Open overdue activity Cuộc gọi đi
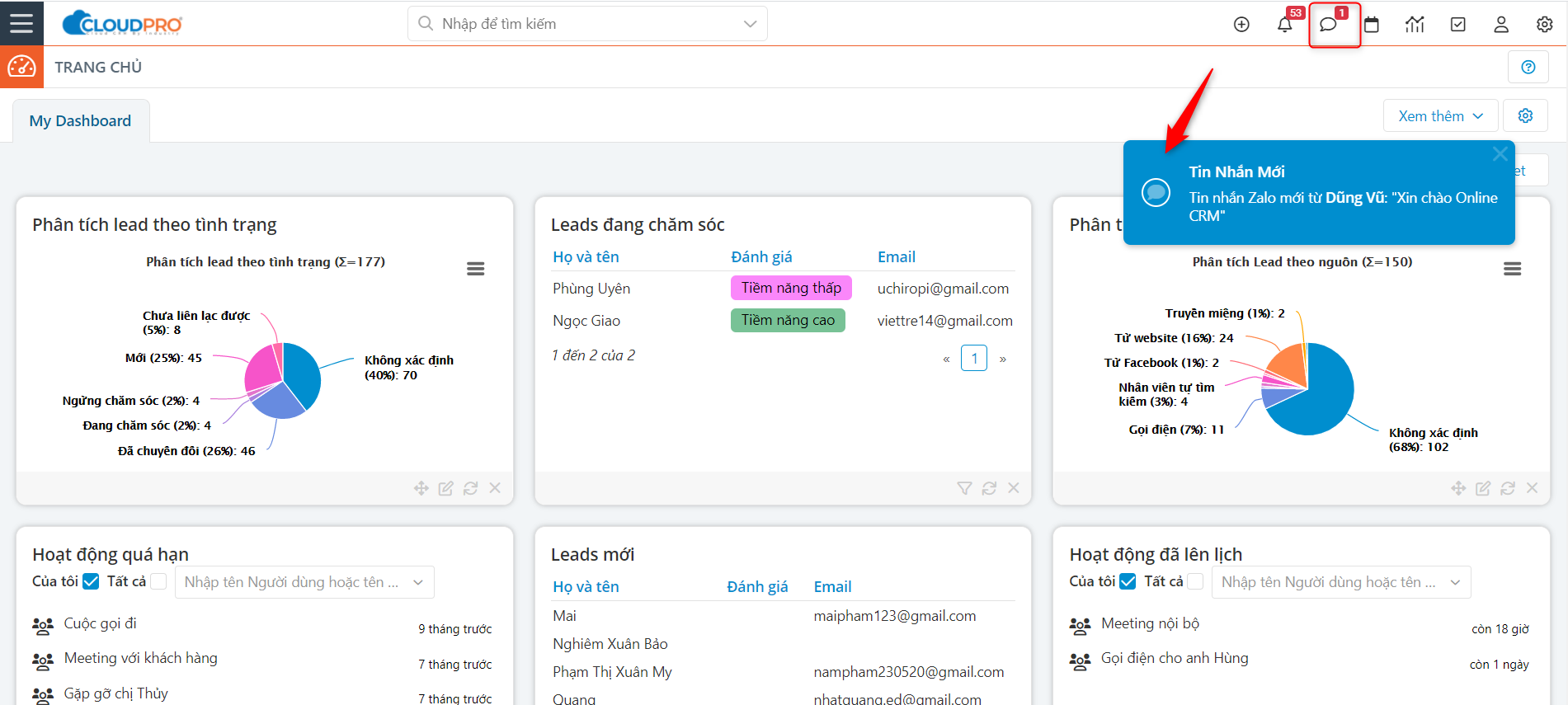The height and width of the screenshot is (705, 1568). tap(101, 623)
